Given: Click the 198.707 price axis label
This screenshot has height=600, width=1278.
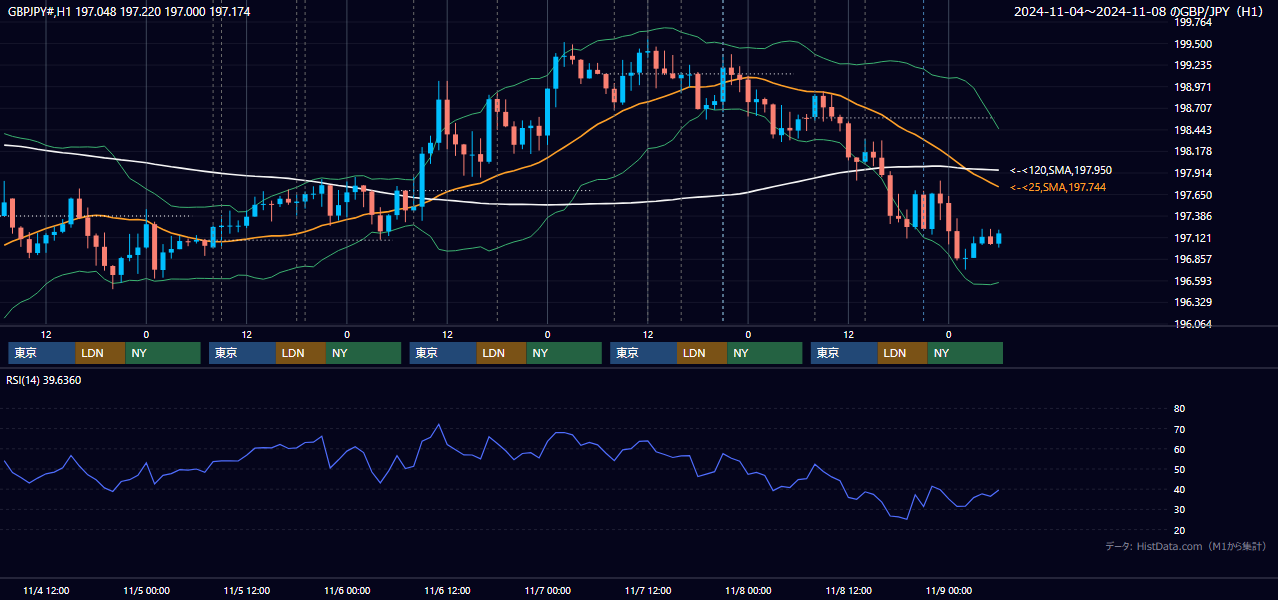Looking at the screenshot, I should pyautogui.click(x=1193, y=108).
